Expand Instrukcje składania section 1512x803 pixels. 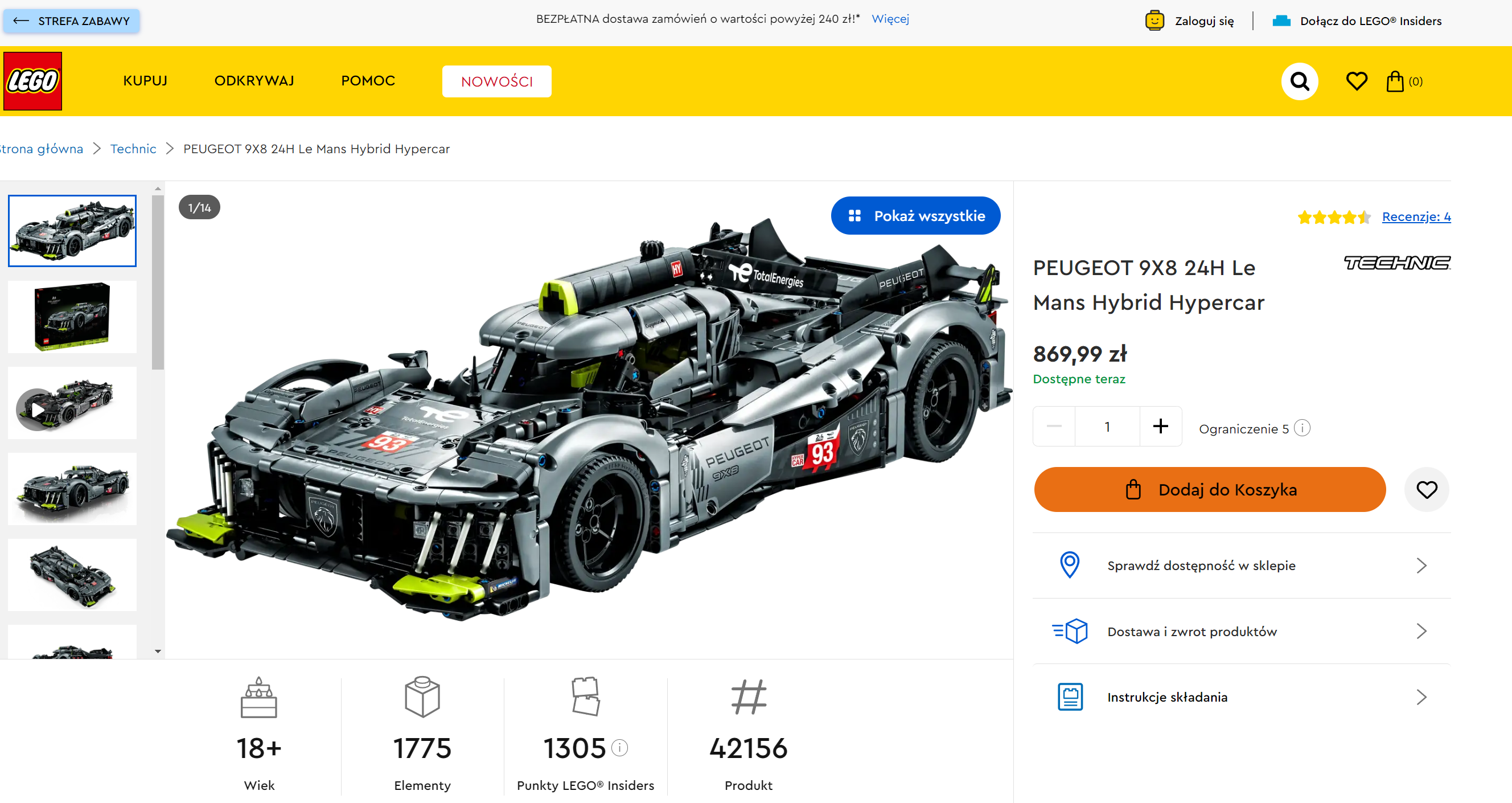coord(1242,697)
